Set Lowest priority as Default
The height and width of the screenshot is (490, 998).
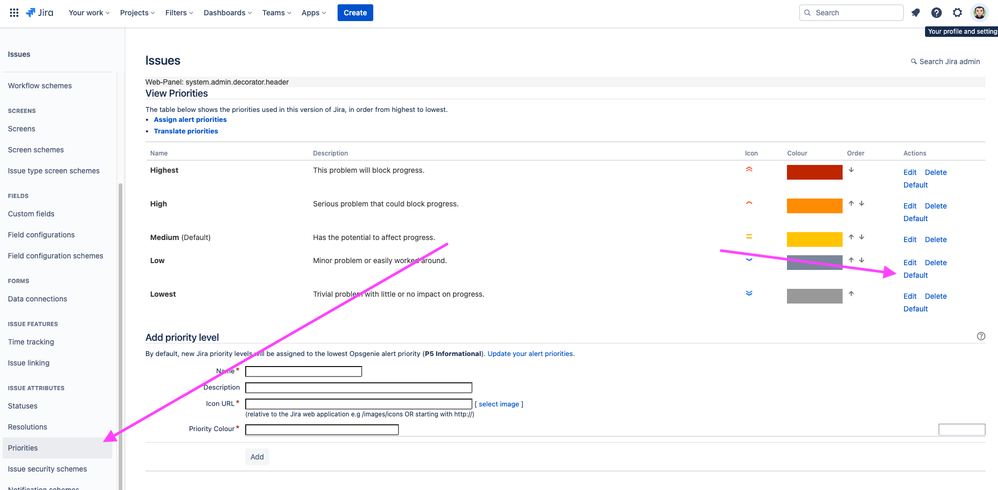click(916, 309)
